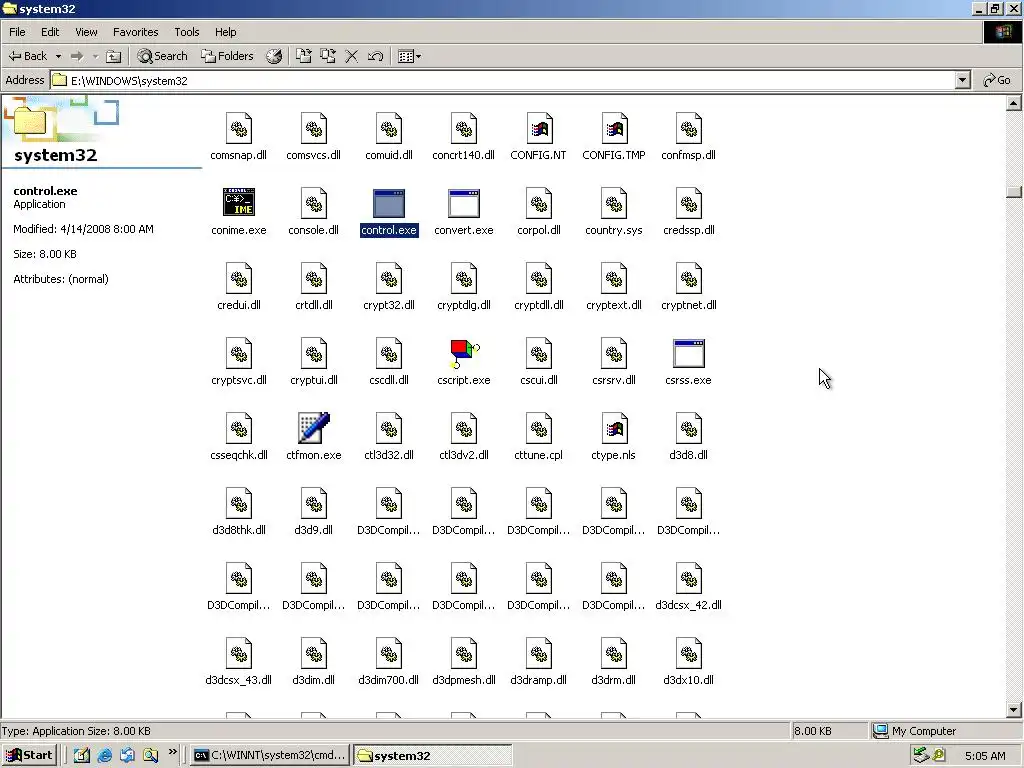Select credssp.dll file

(x=689, y=212)
